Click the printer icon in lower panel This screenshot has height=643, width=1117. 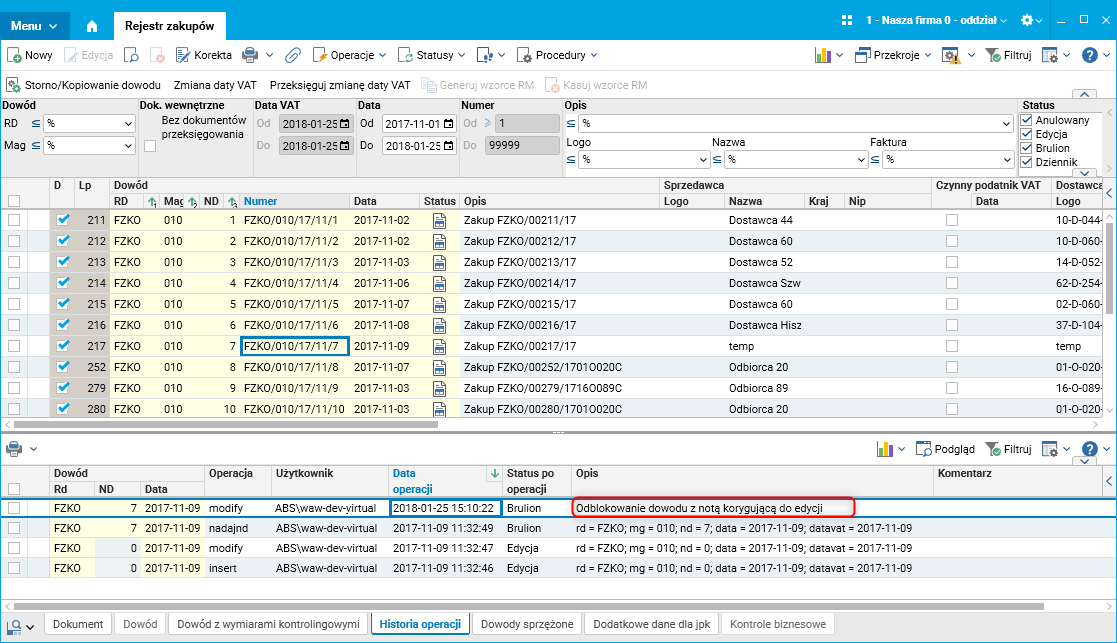point(14,449)
